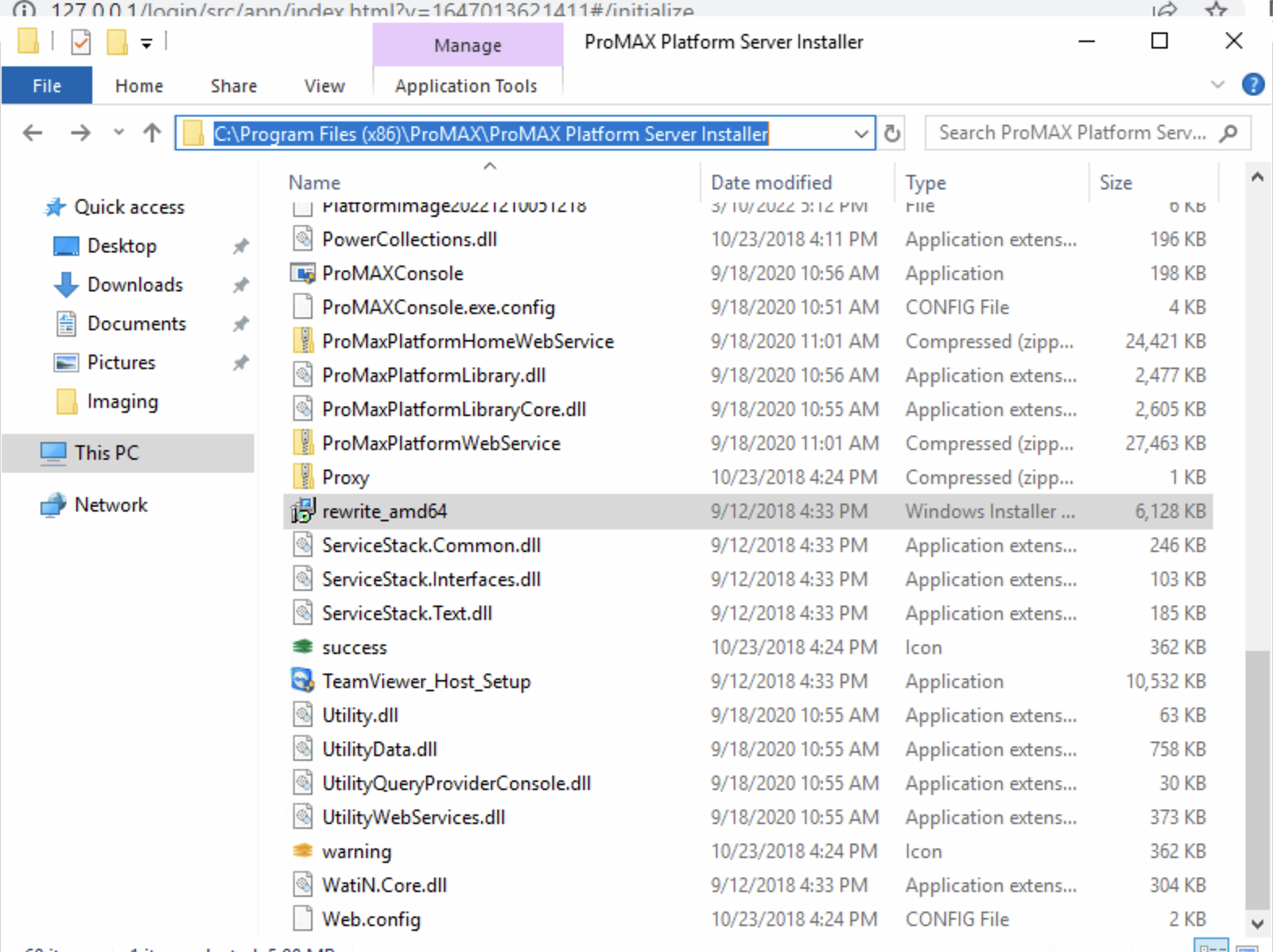Open Pictures in the navigation pane
1273x952 pixels.
coord(121,363)
